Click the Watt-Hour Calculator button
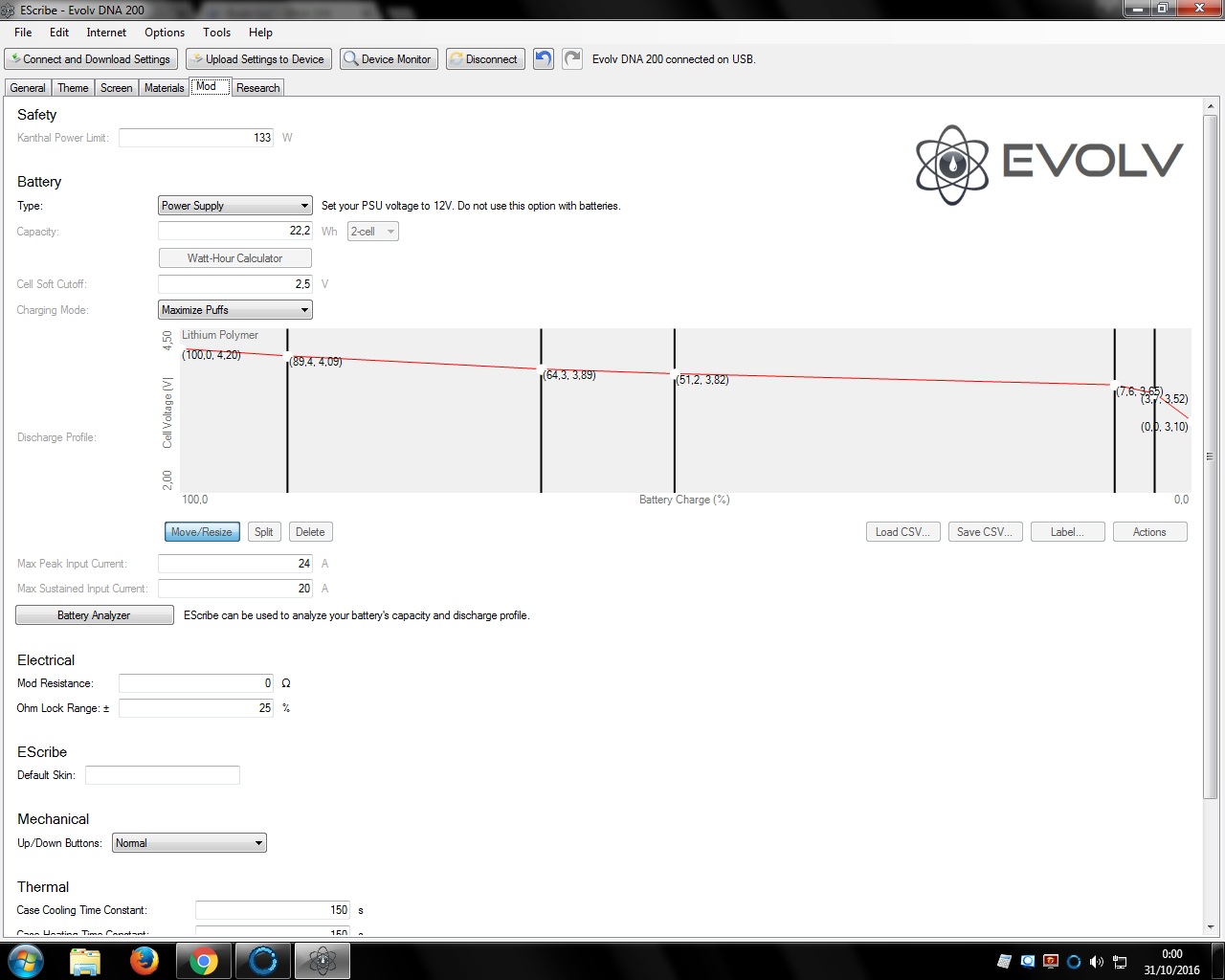This screenshot has width=1225, height=980. coord(234,258)
